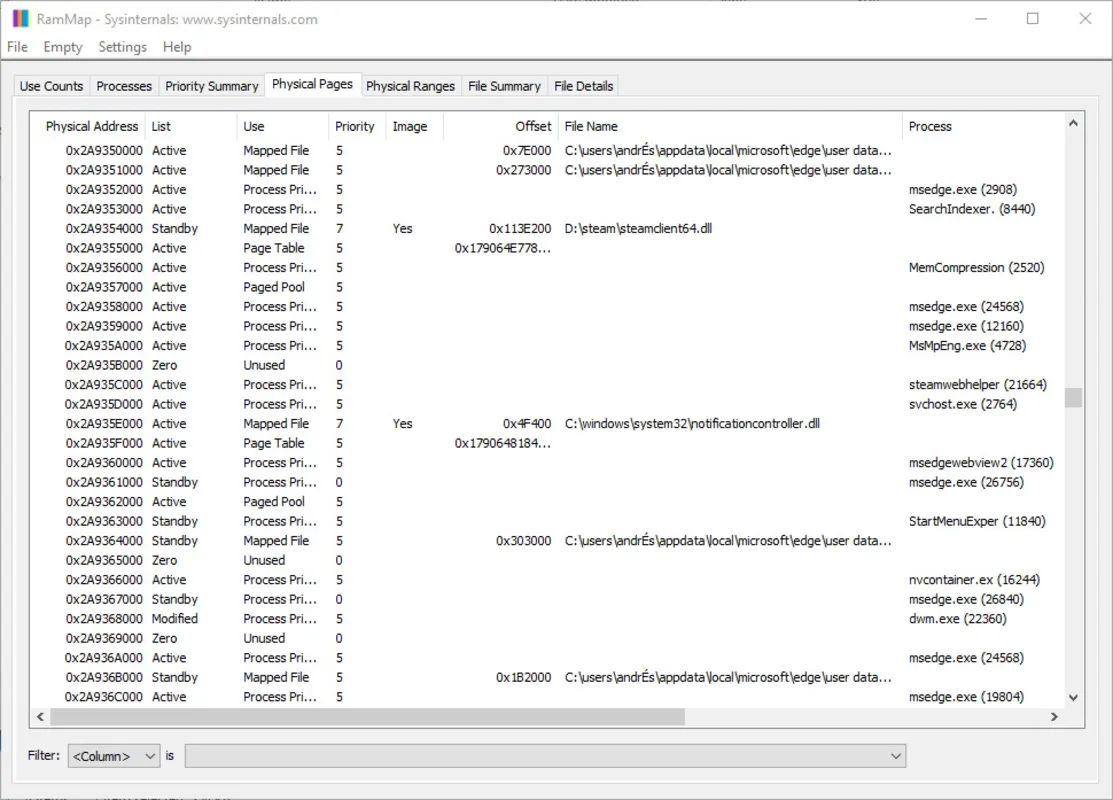Image resolution: width=1113 pixels, height=800 pixels.
Task: Sort by the Physical Address column header
Action: click(x=88, y=126)
